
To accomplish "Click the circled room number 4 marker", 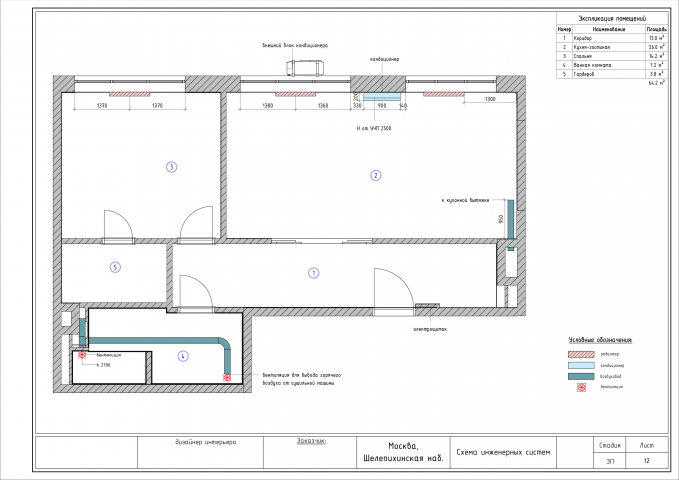I will tap(183, 356).
